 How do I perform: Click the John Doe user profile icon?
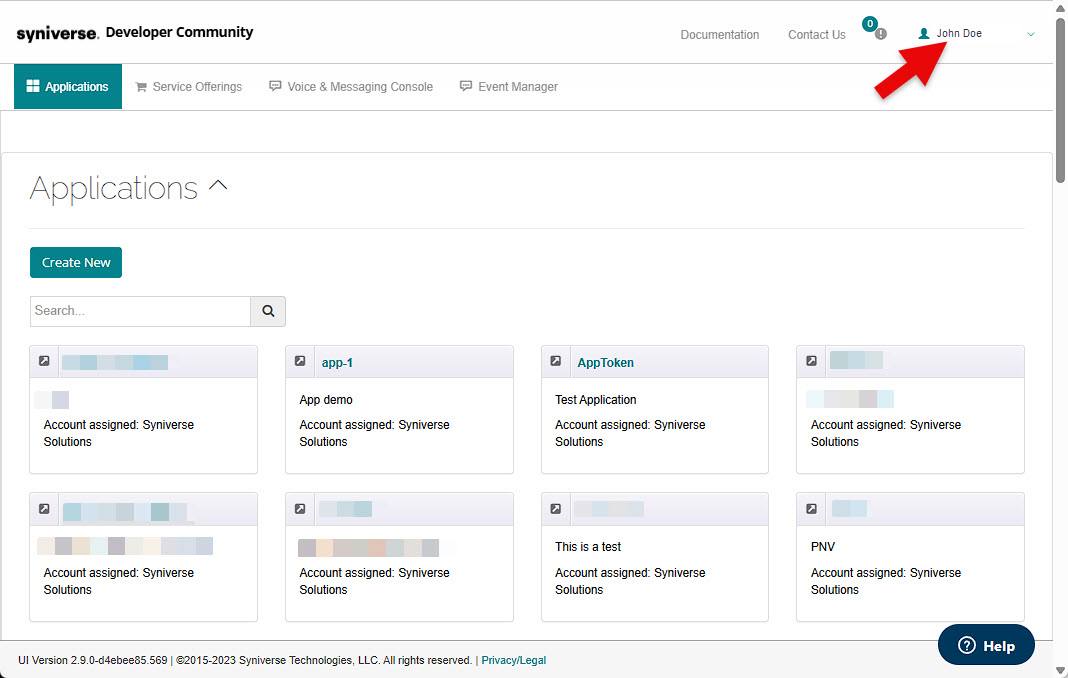[x=924, y=34]
